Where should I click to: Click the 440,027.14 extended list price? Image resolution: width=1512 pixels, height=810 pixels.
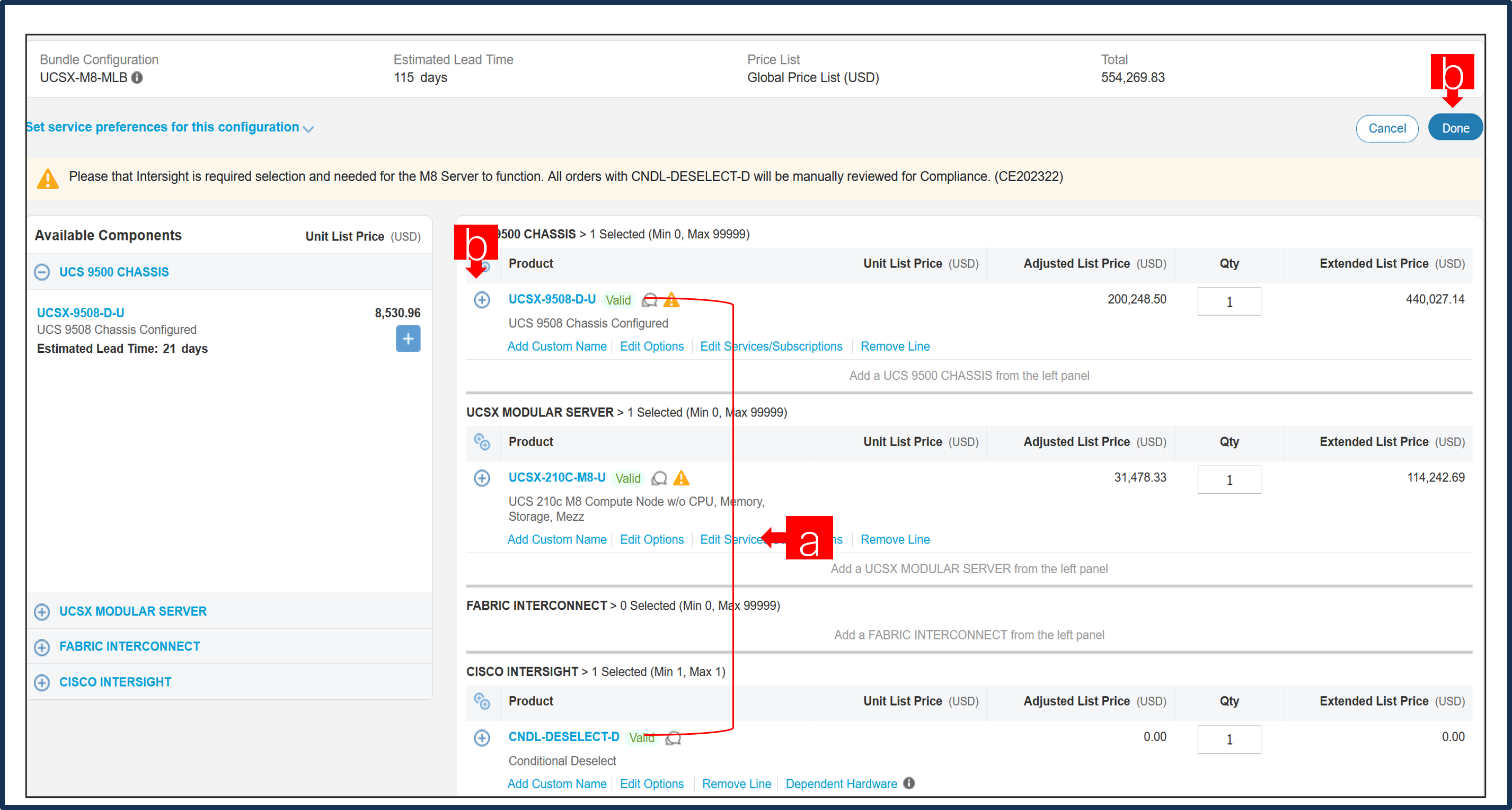click(x=1435, y=299)
